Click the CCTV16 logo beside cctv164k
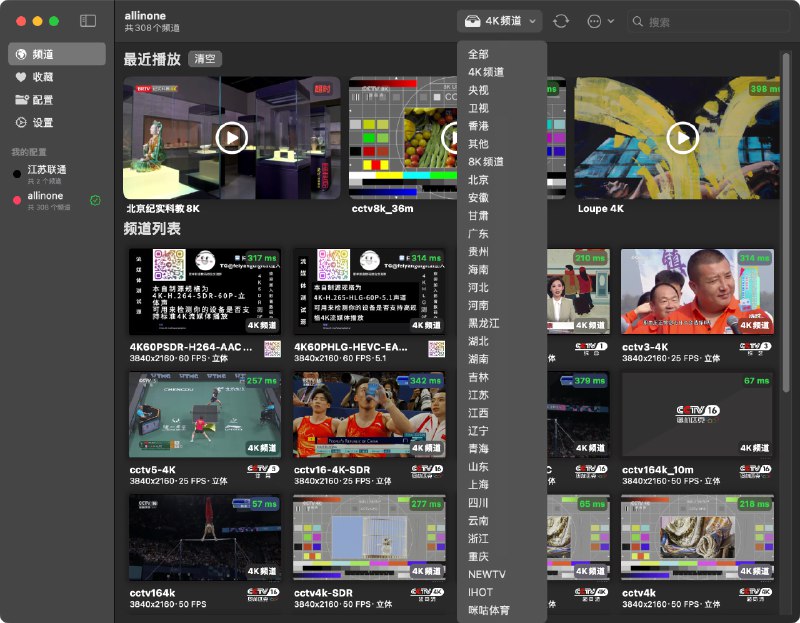The image size is (800, 623). [x=263, y=594]
